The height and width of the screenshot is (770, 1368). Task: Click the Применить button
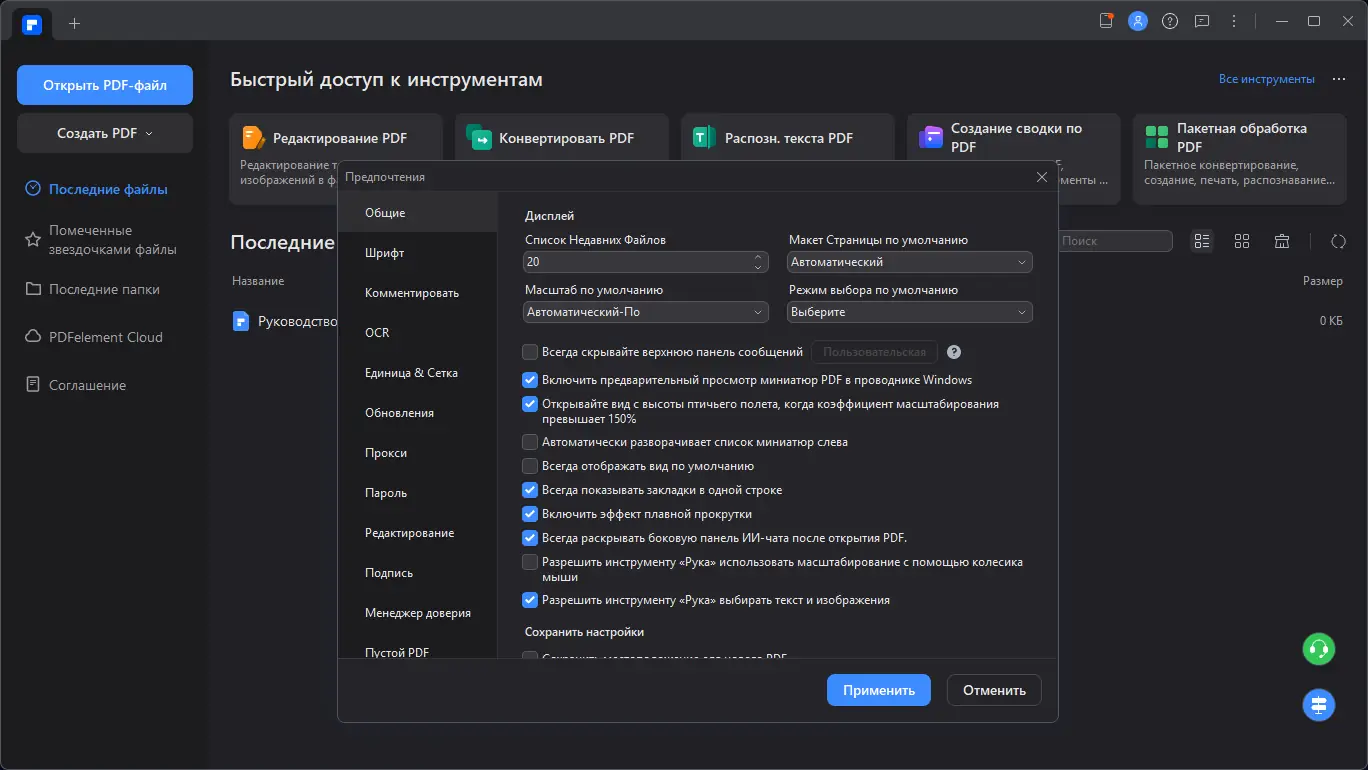point(878,690)
